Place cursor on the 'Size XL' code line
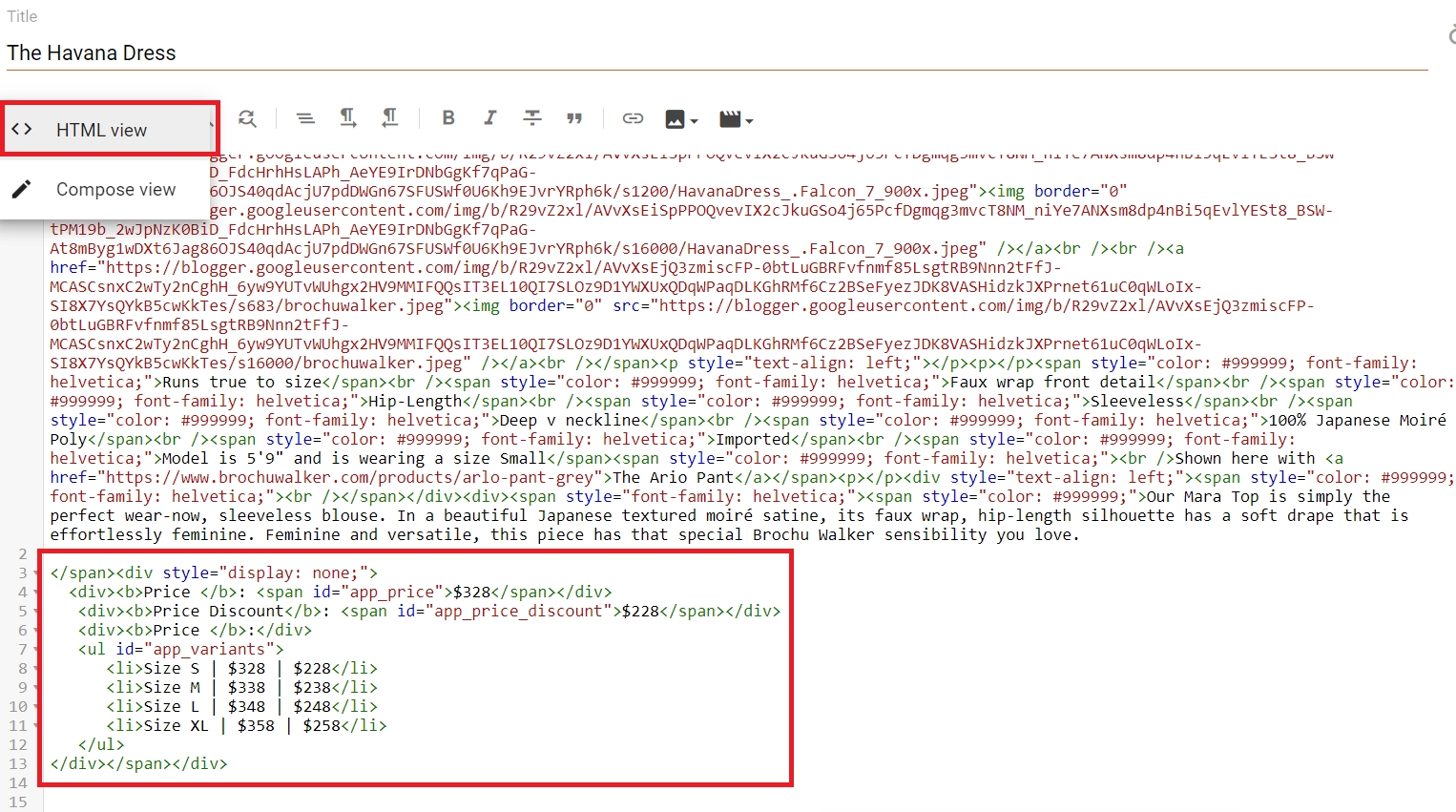Viewport: 1456px width, 812px height. pyautogui.click(x=246, y=726)
